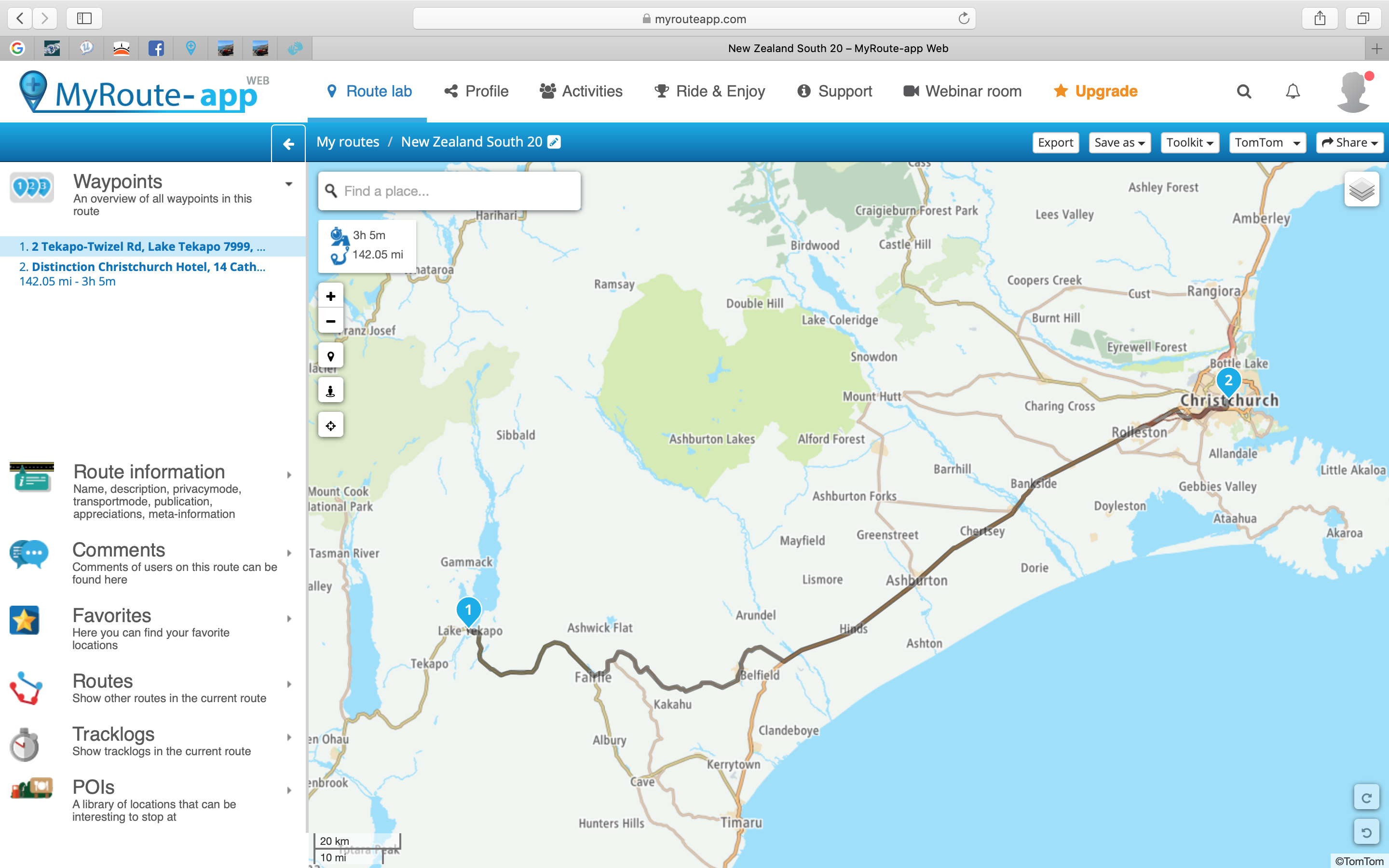Zoom in on the map
Screen dimensions: 1389x868
[x=330, y=296]
